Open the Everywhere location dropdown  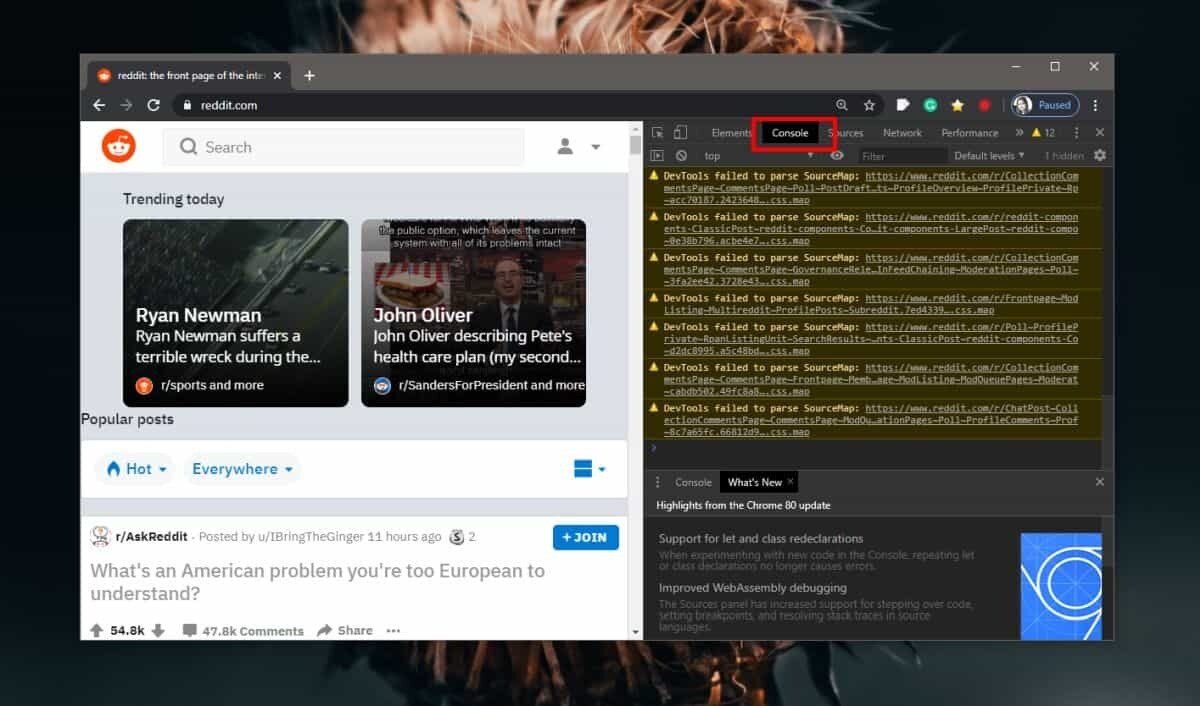click(241, 468)
